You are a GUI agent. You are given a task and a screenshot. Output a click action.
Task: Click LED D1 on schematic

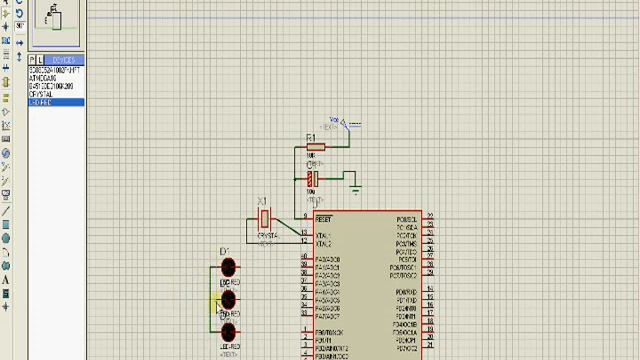(x=229, y=267)
